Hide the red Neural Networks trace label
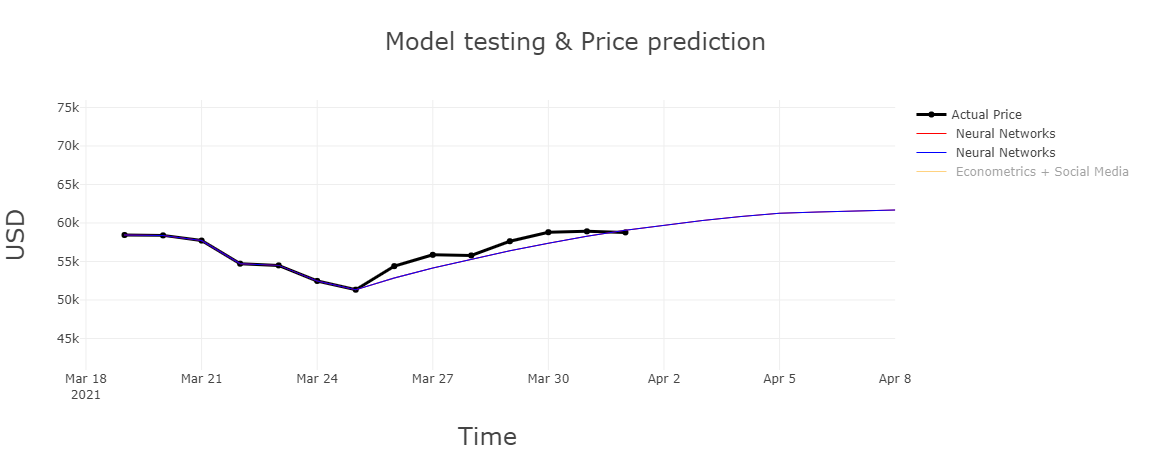The image size is (1150, 450). (1006, 133)
